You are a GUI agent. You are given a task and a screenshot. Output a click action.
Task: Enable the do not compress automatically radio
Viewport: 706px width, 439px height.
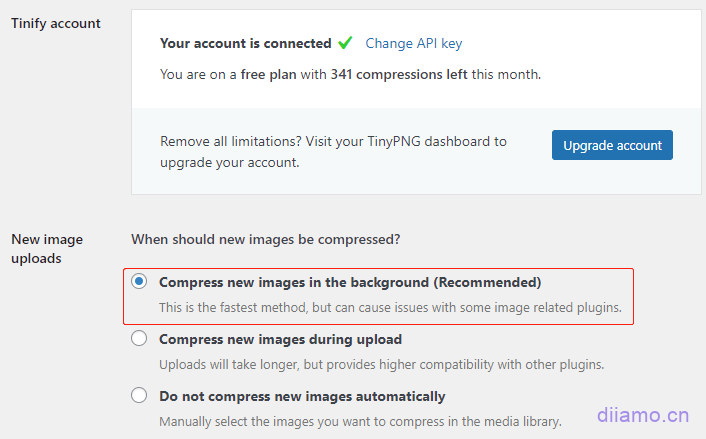tap(140, 396)
